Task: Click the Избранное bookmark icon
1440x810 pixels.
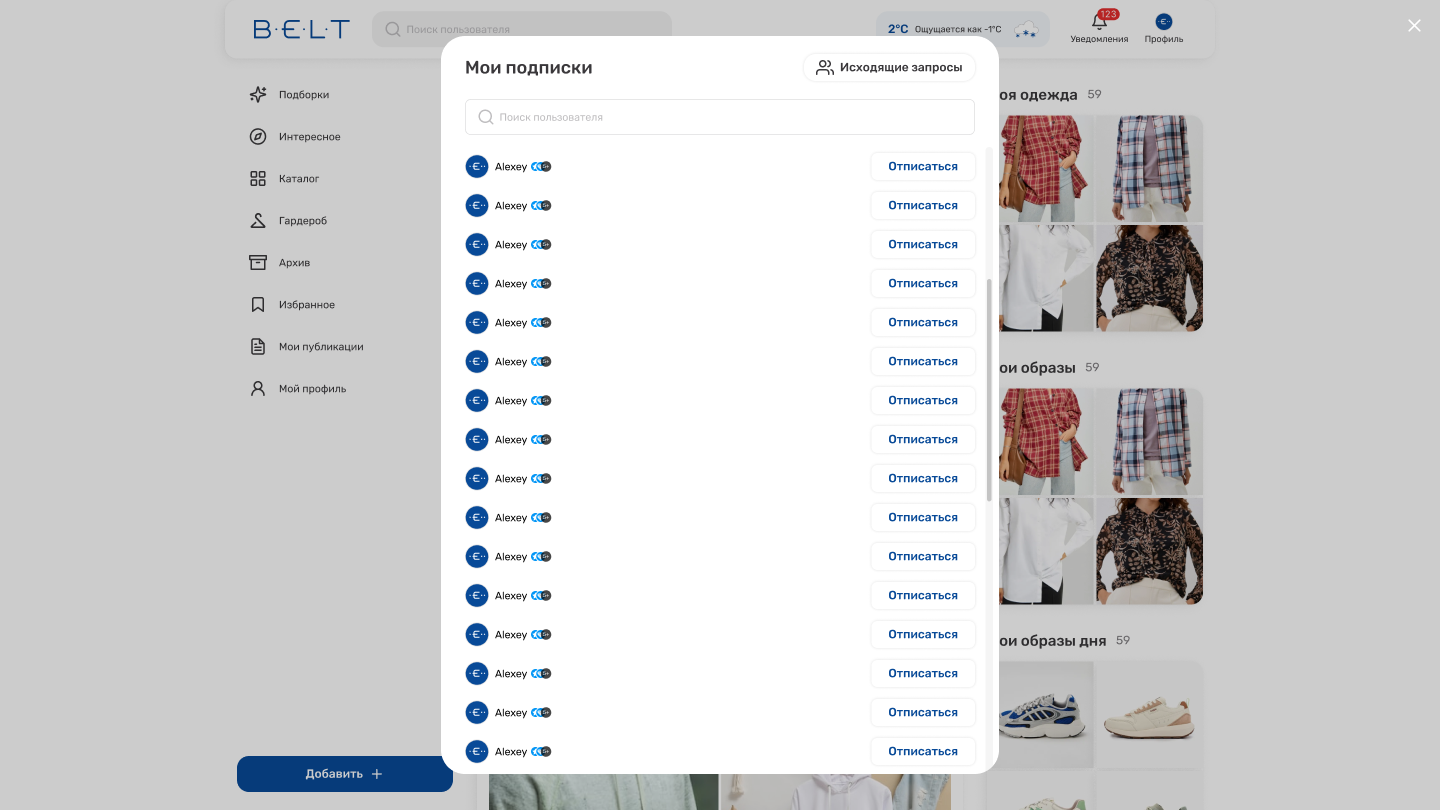Action: pyautogui.click(x=257, y=304)
